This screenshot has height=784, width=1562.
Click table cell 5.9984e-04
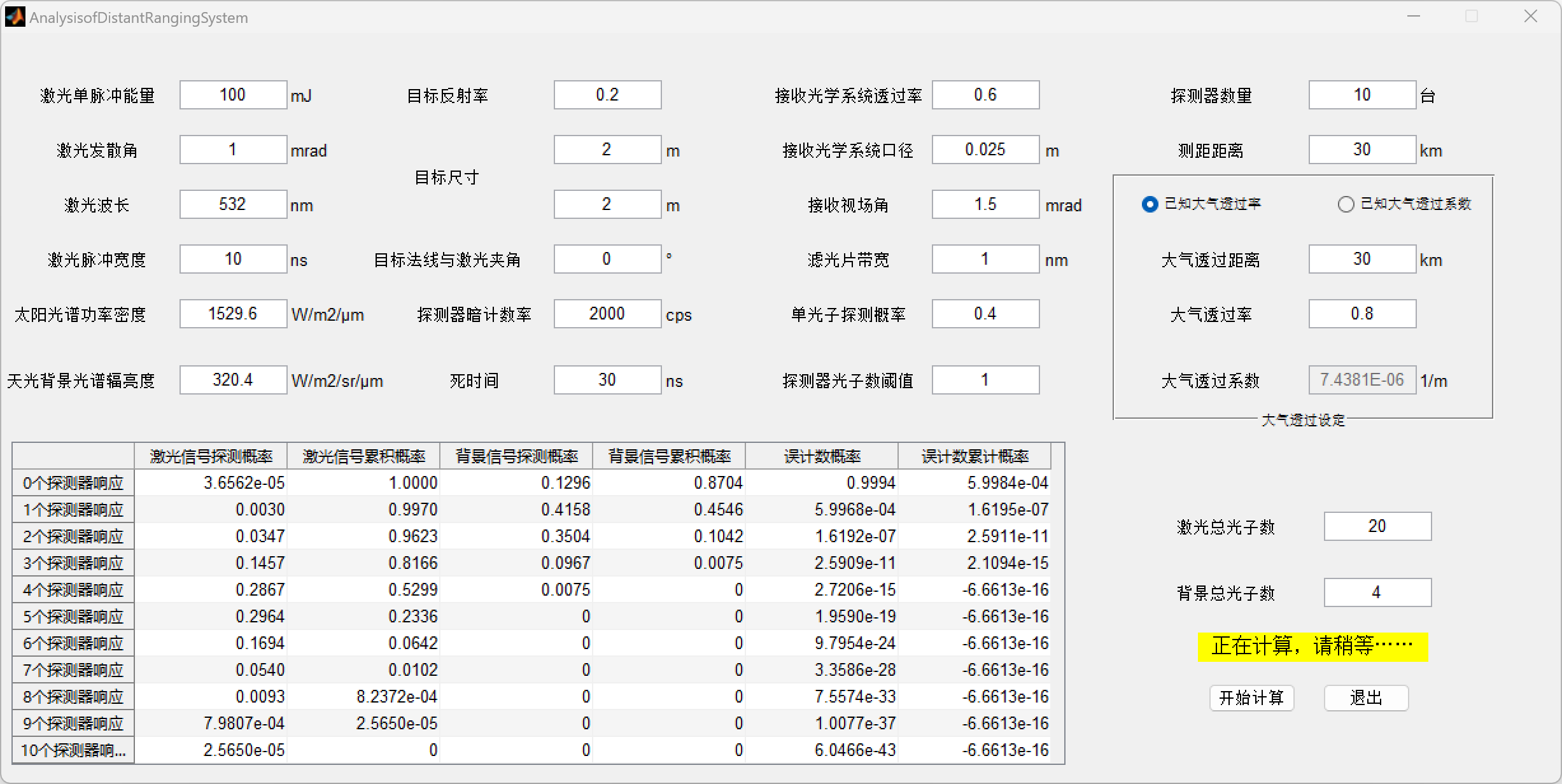tap(974, 483)
